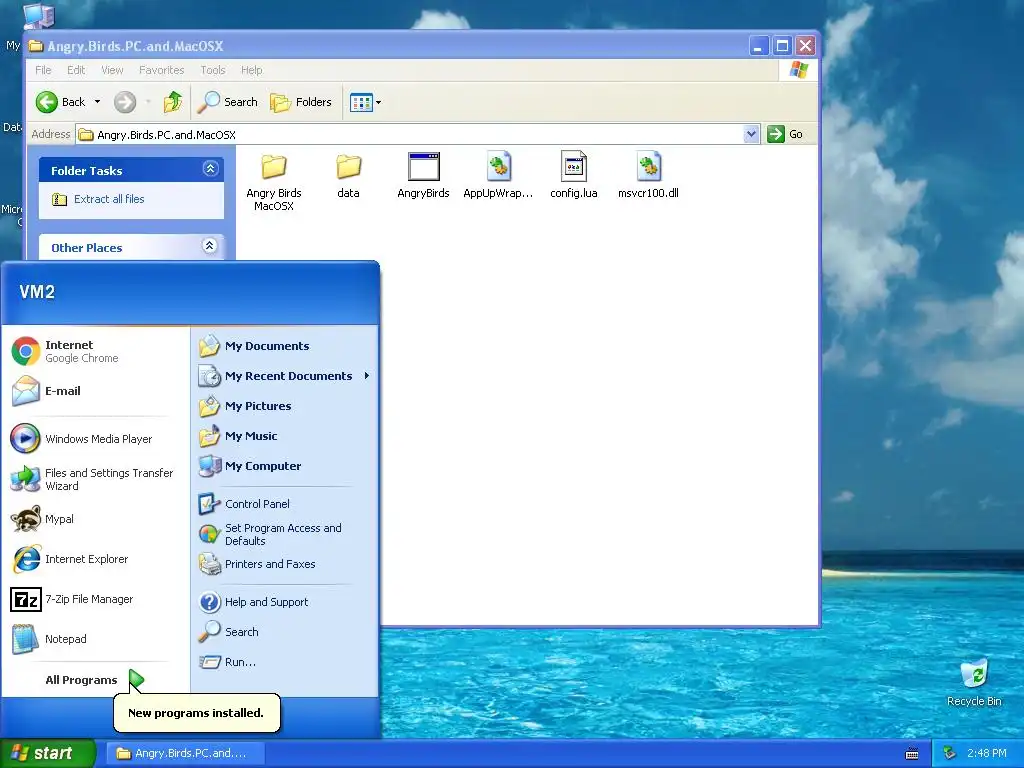Open the View menu
Viewport: 1024px width, 768px height.
click(x=112, y=70)
